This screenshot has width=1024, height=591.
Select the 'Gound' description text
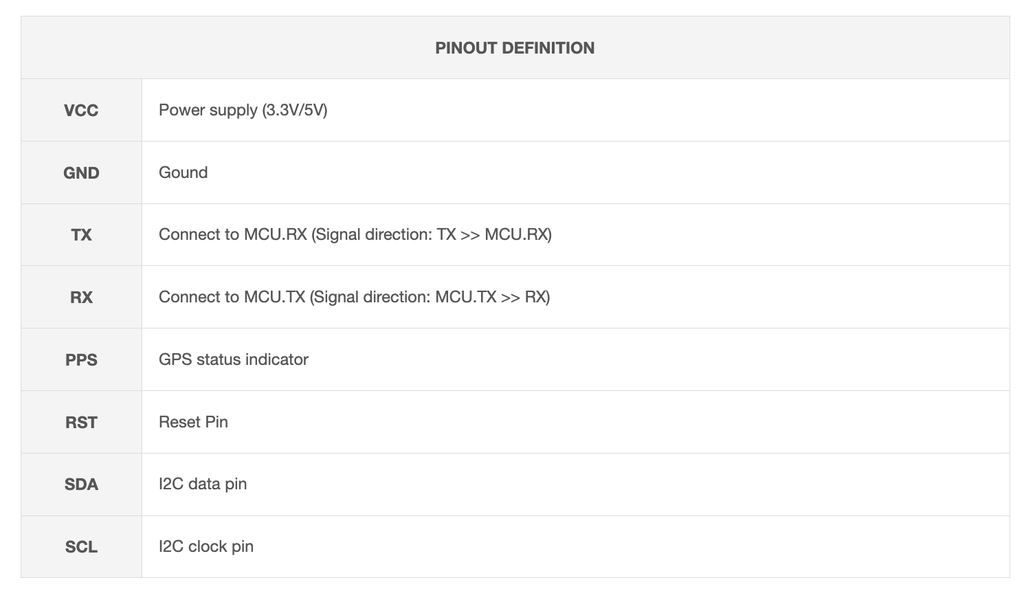(183, 172)
